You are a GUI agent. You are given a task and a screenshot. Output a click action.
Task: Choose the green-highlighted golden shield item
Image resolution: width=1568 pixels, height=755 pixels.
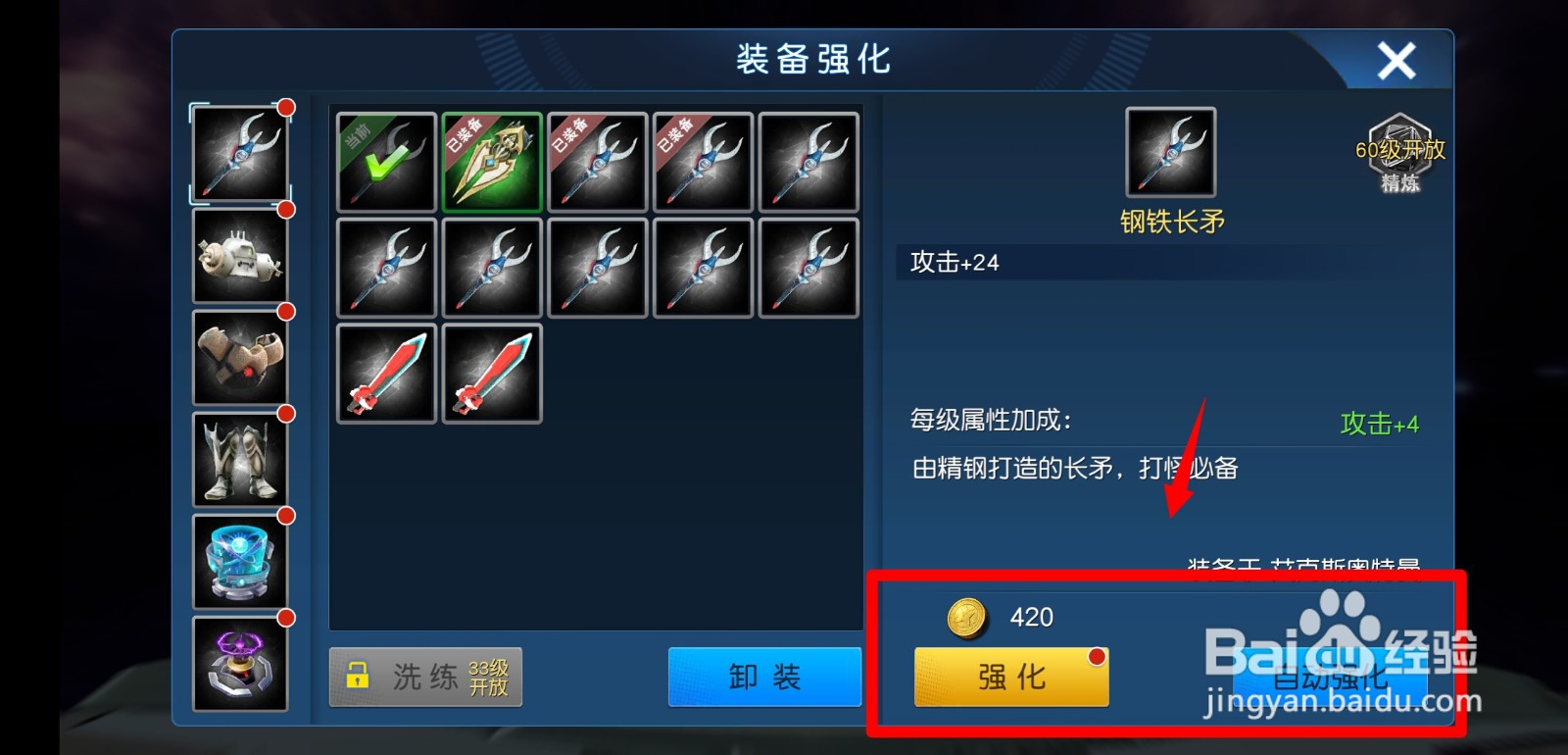coord(492,162)
